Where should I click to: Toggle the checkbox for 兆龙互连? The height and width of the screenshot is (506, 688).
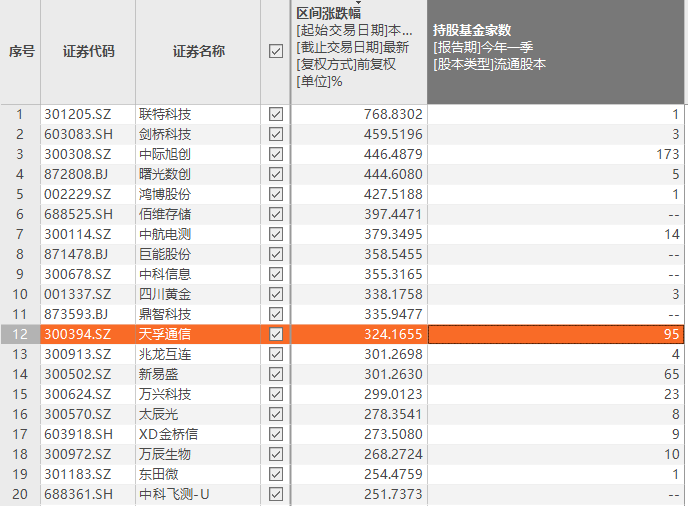(x=276, y=354)
